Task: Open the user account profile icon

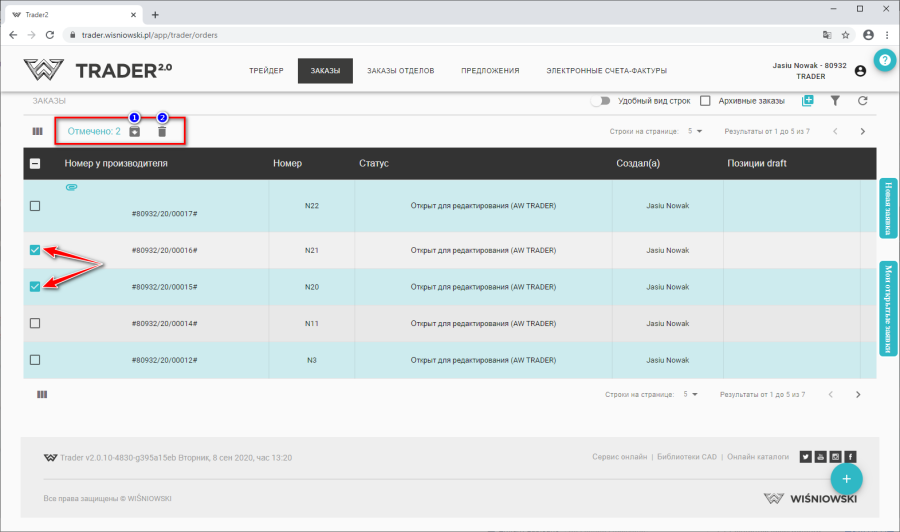Action: 860,71
